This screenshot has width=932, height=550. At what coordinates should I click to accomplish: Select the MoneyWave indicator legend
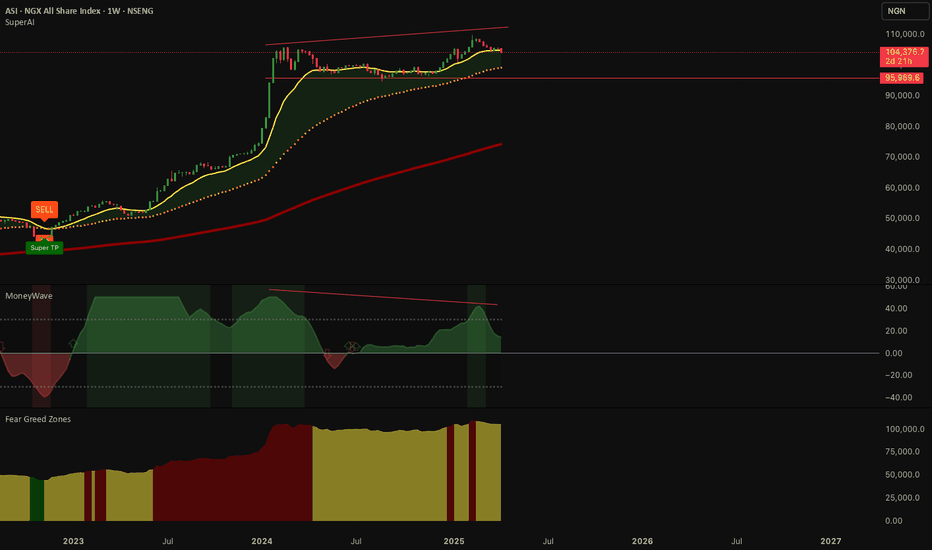29,296
